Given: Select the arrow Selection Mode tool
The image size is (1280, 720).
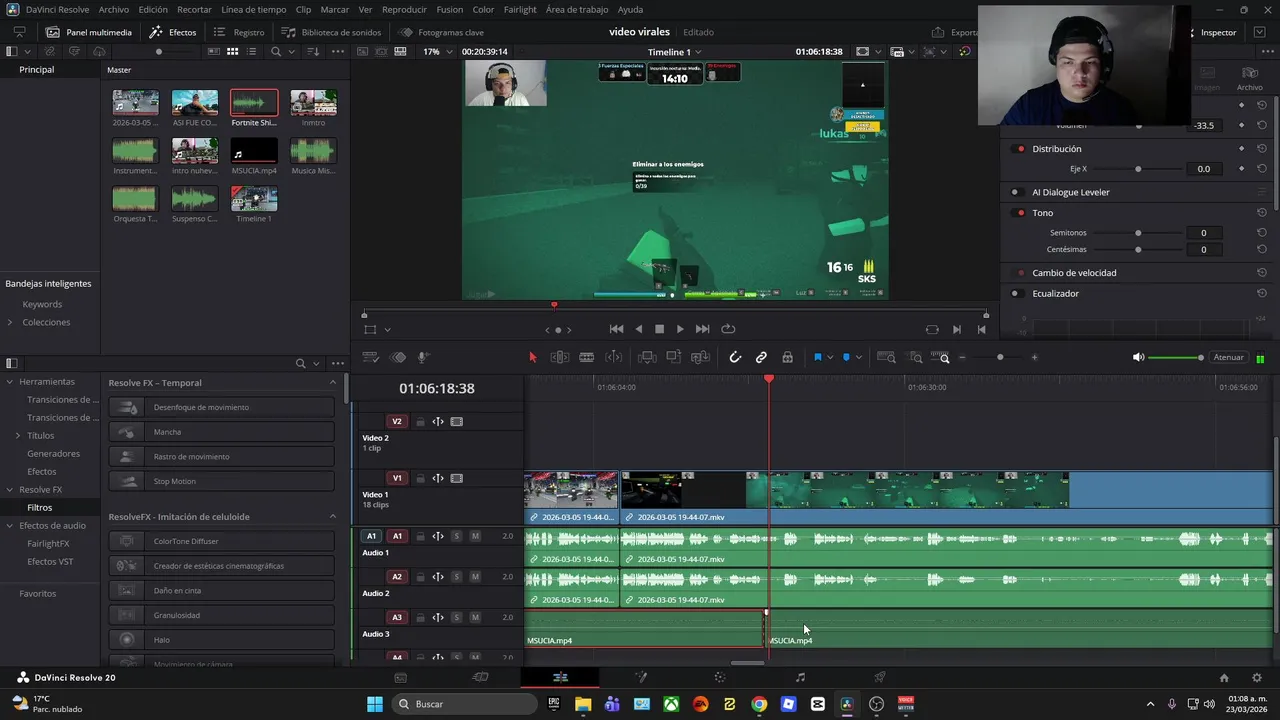Looking at the screenshot, I should coord(532,357).
